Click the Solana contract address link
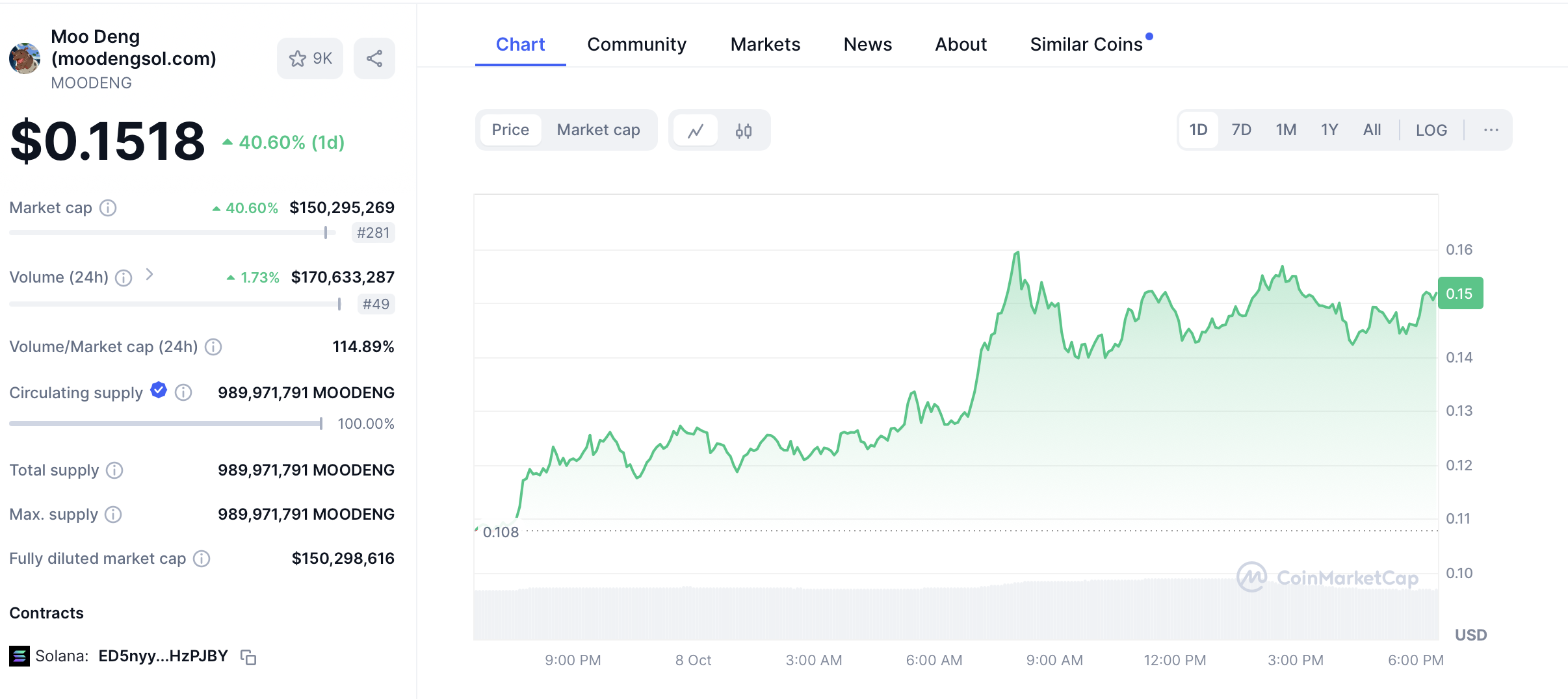Screen dimensions: 1568x699 click(163, 656)
